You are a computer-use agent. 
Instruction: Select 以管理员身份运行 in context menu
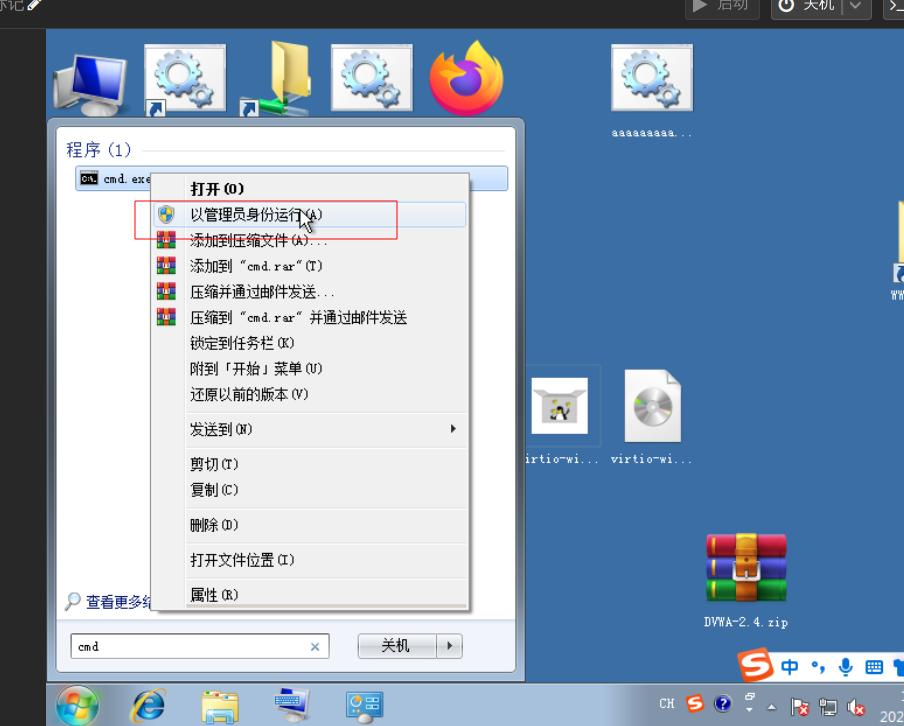tap(256, 215)
